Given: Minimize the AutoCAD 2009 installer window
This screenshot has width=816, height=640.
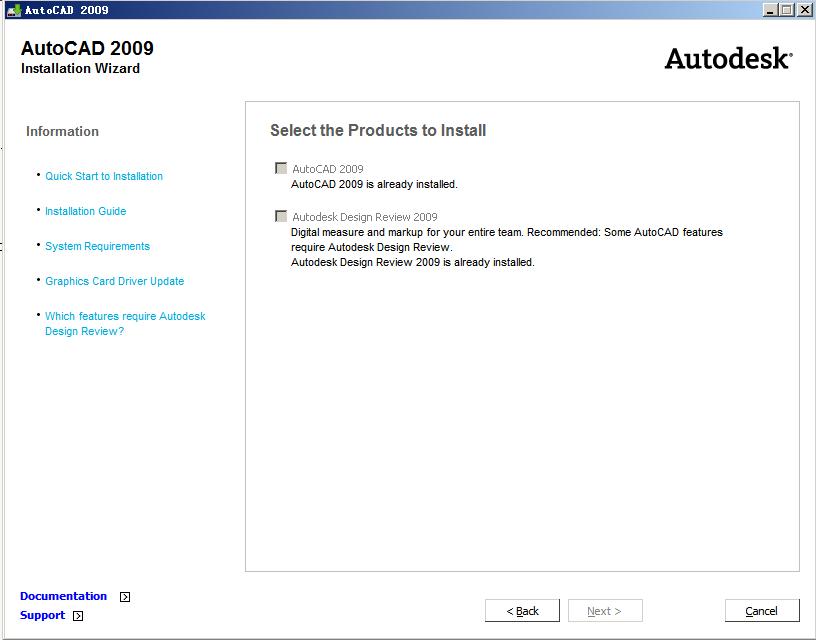Looking at the screenshot, I should [771, 10].
